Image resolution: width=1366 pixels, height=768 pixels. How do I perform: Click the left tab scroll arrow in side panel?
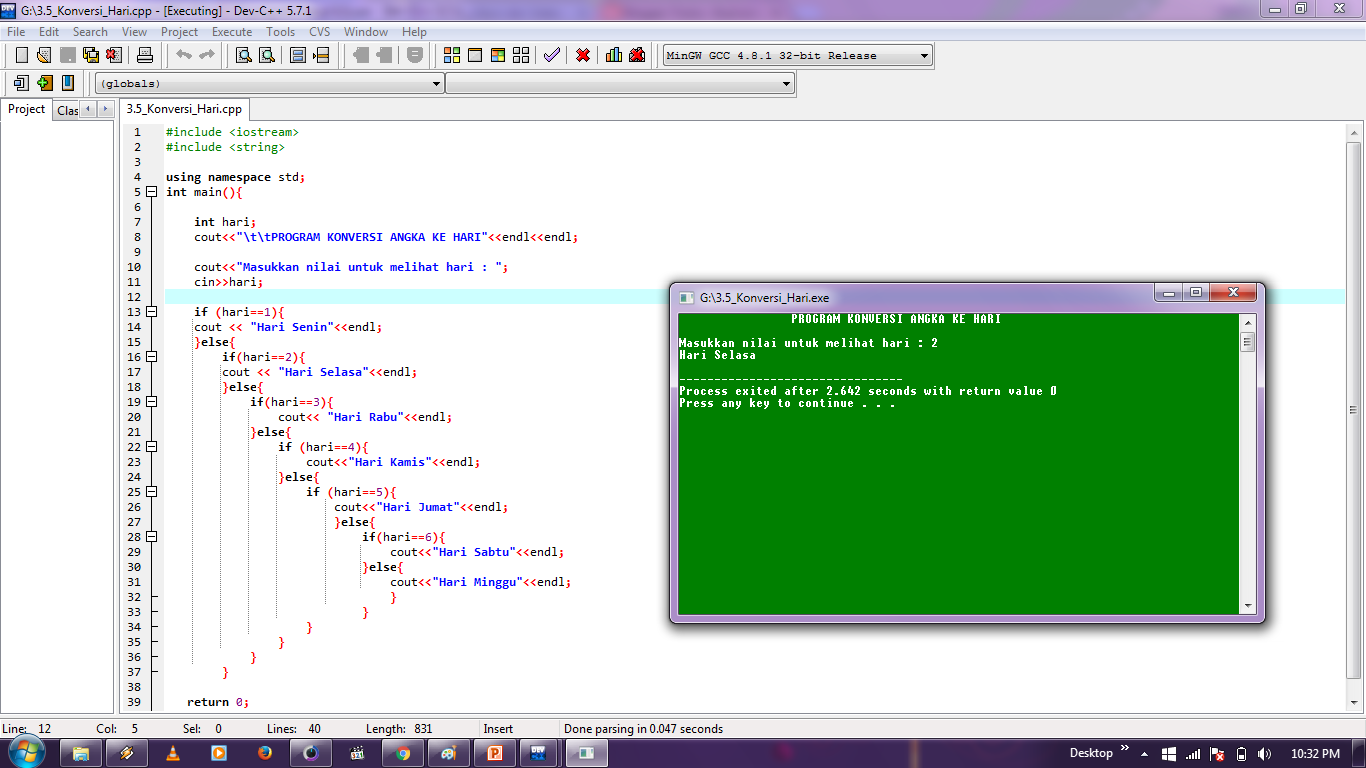[x=88, y=109]
